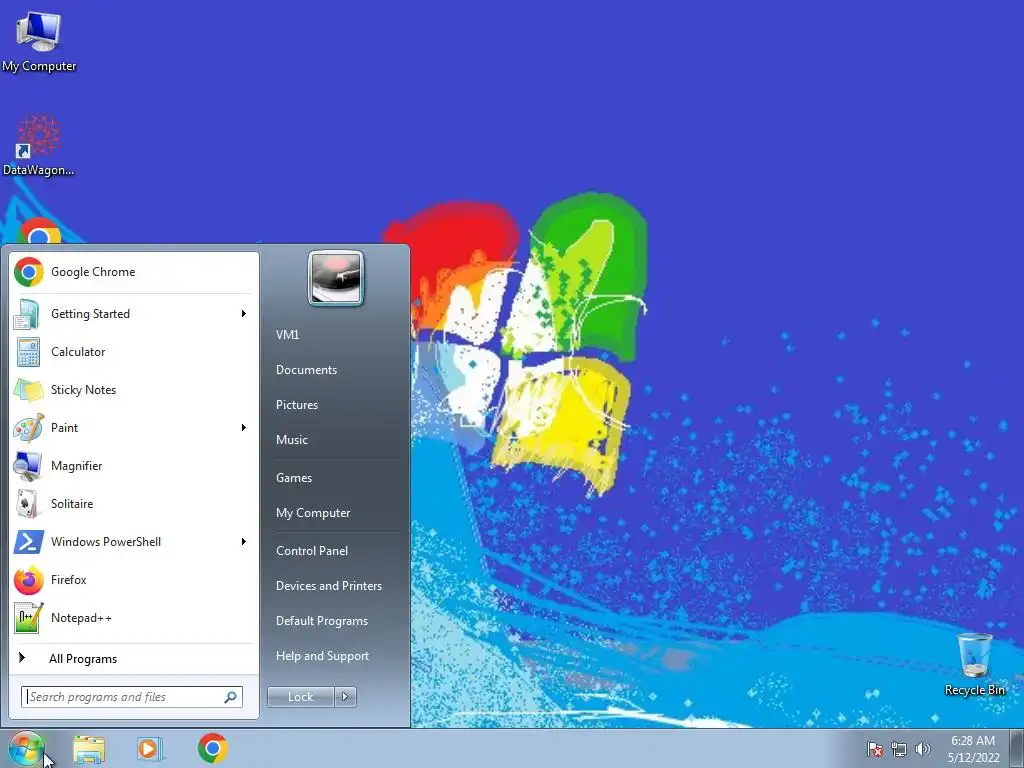The width and height of the screenshot is (1024, 768).
Task: Select the Recycle Bin desktop icon
Action: tap(974, 664)
